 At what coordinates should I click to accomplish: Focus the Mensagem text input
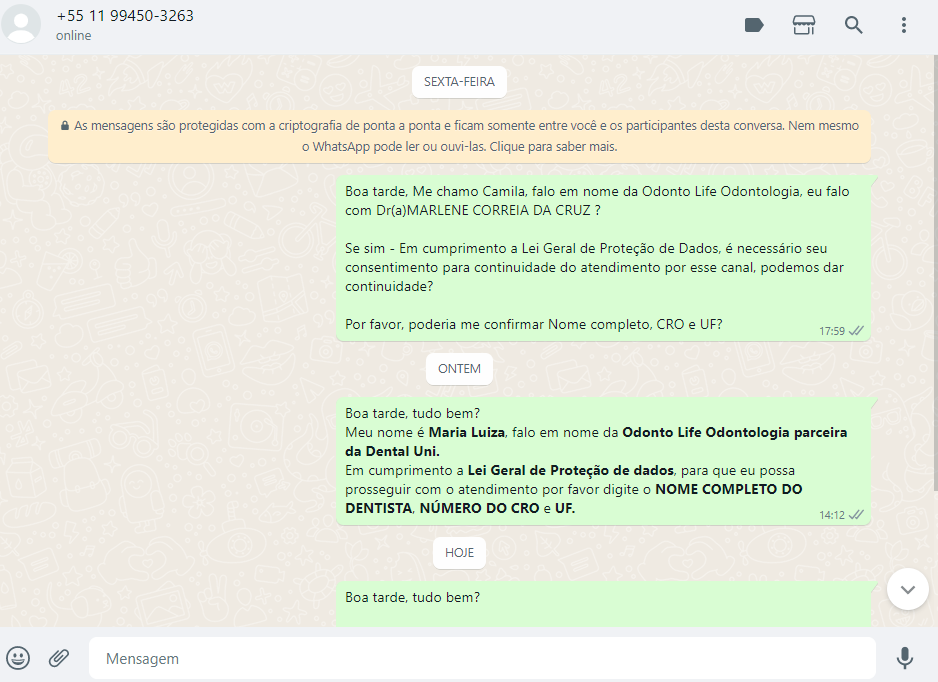(x=482, y=658)
